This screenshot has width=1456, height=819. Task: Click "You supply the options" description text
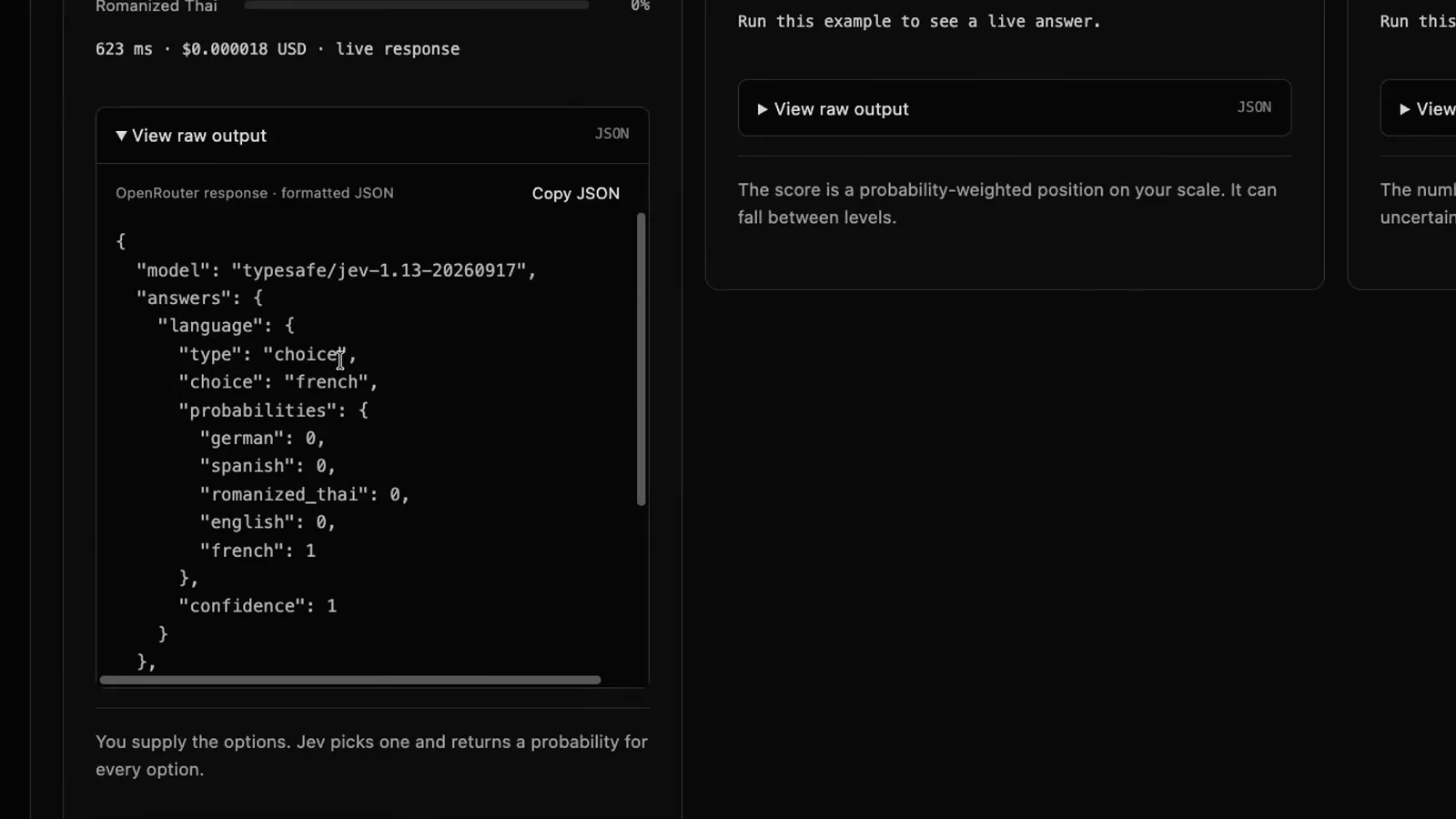(371, 755)
